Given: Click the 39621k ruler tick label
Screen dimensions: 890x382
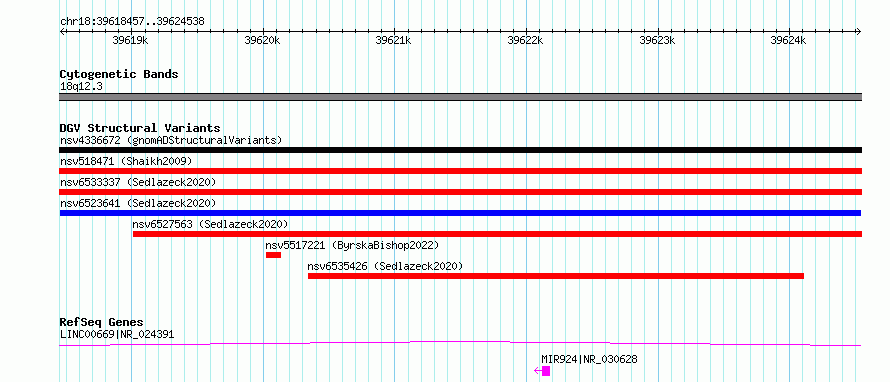Looking at the screenshot, I should (x=393, y=40).
